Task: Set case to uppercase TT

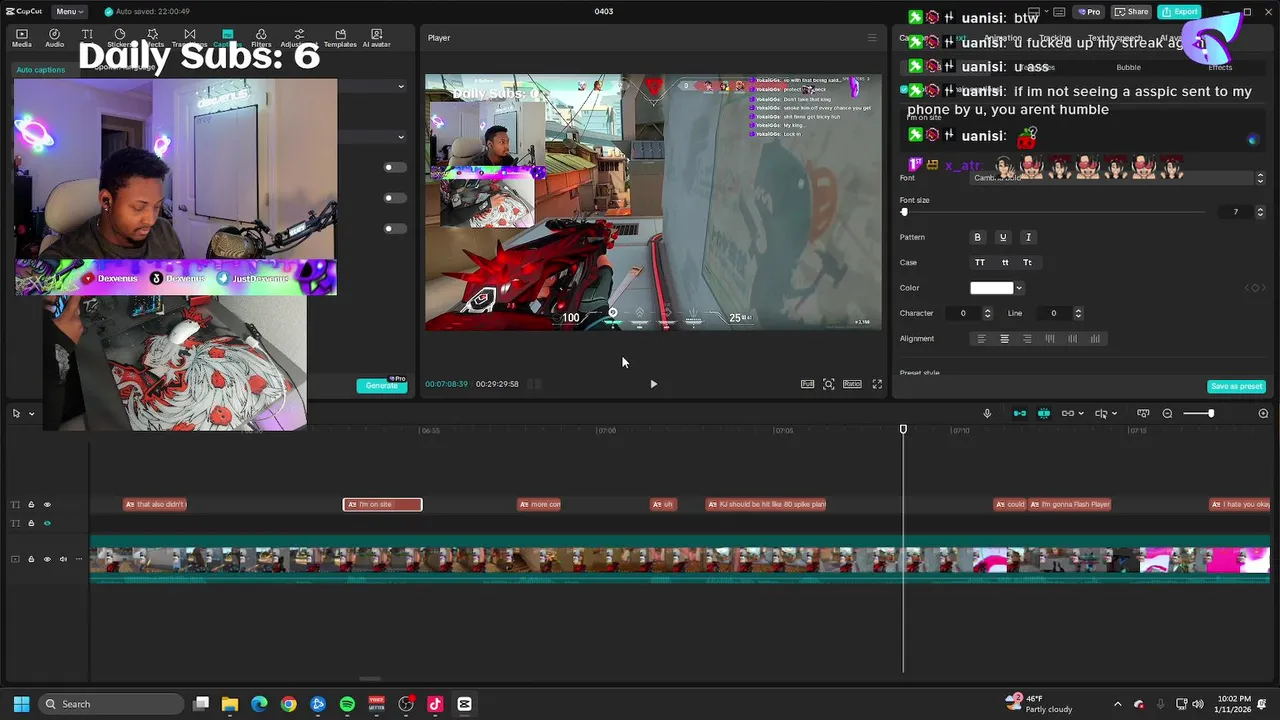Action: [x=980, y=262]
